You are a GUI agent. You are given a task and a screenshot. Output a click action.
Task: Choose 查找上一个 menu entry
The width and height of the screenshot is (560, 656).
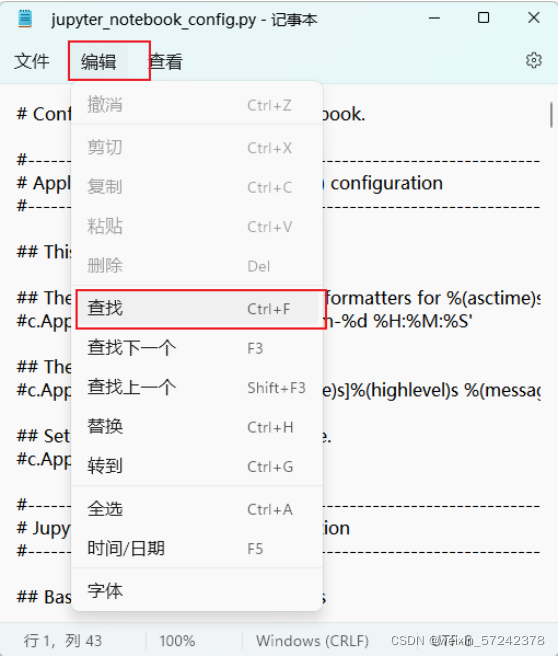[198, 387]
